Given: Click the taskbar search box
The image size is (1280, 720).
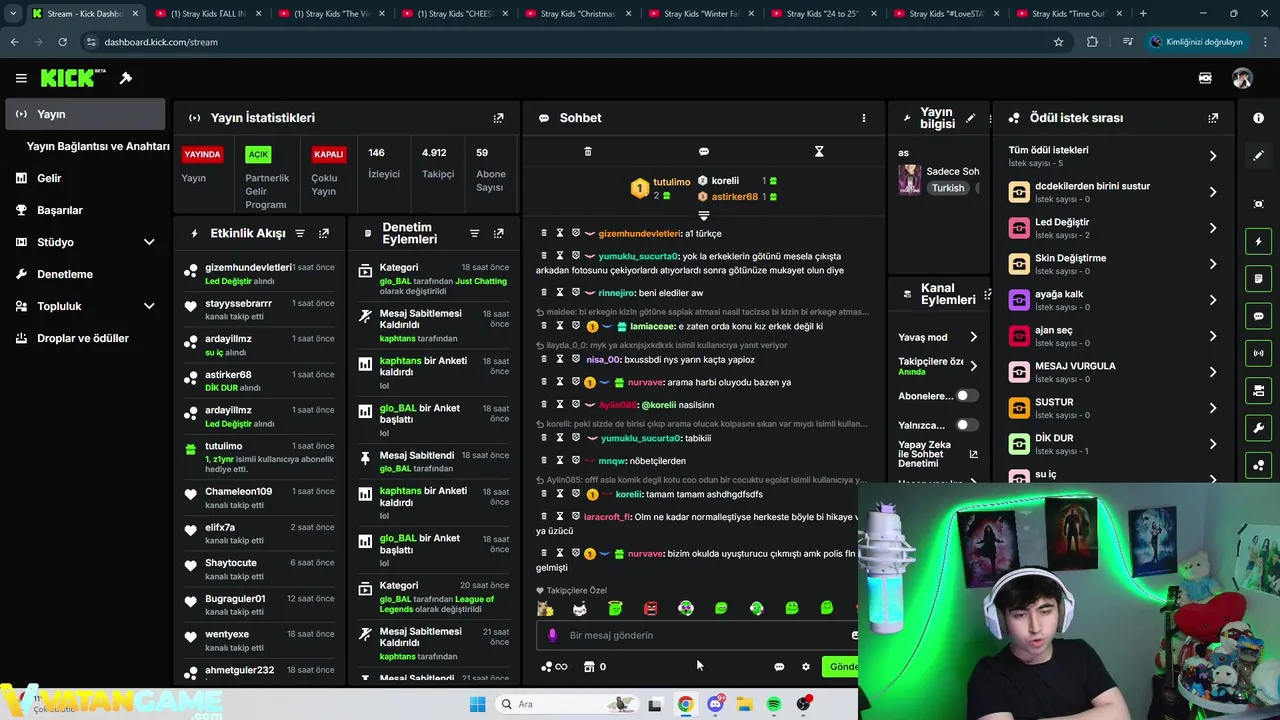Looking at the screenshot, I should 567,704.
